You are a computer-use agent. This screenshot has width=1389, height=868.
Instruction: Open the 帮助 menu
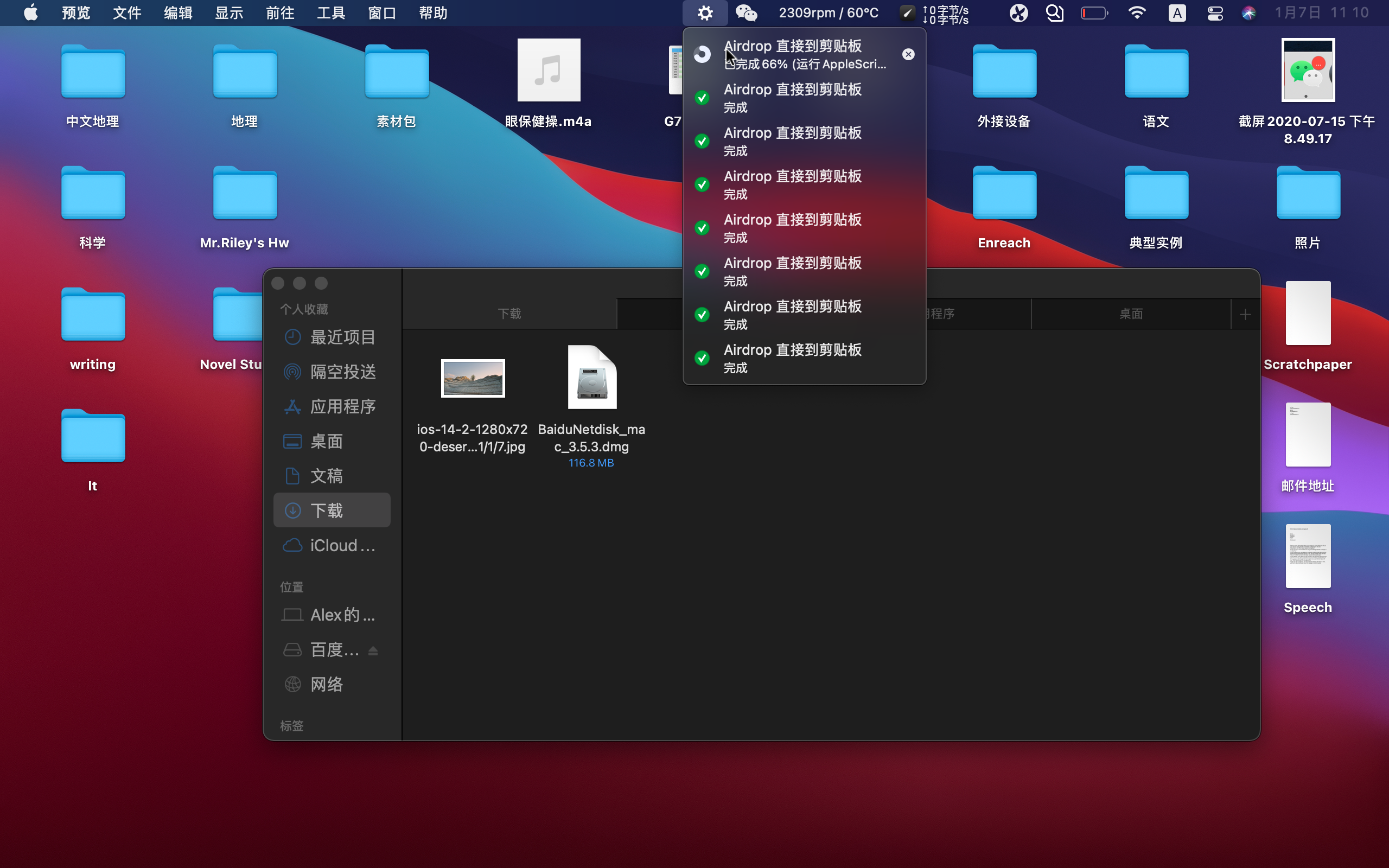[x=434, y=12]
